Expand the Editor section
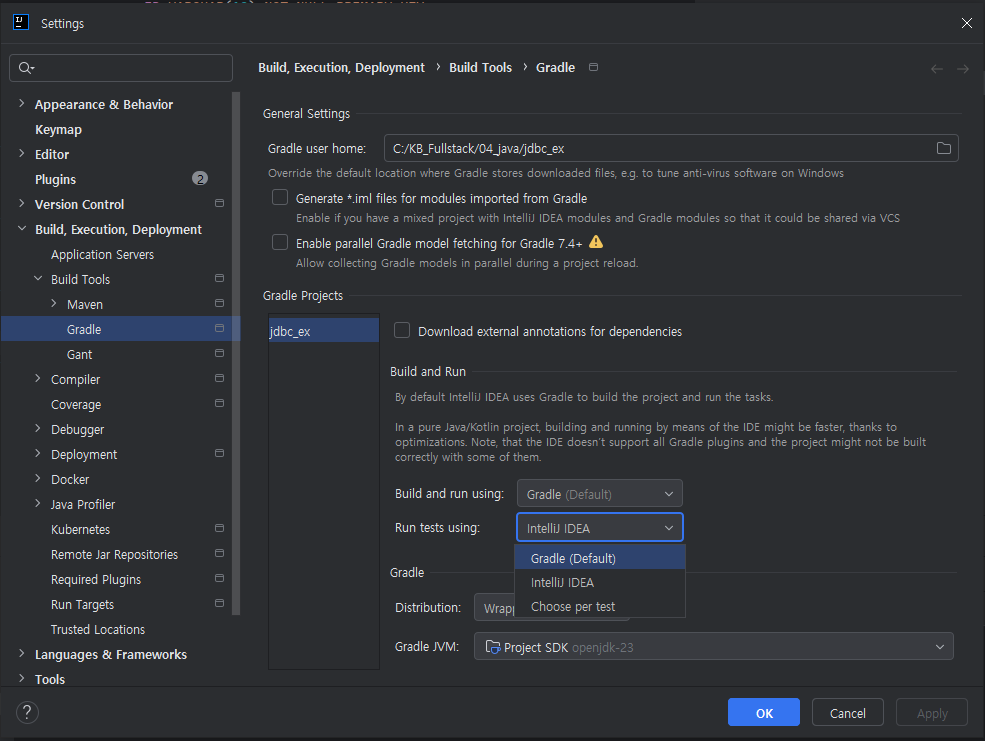 22,154
